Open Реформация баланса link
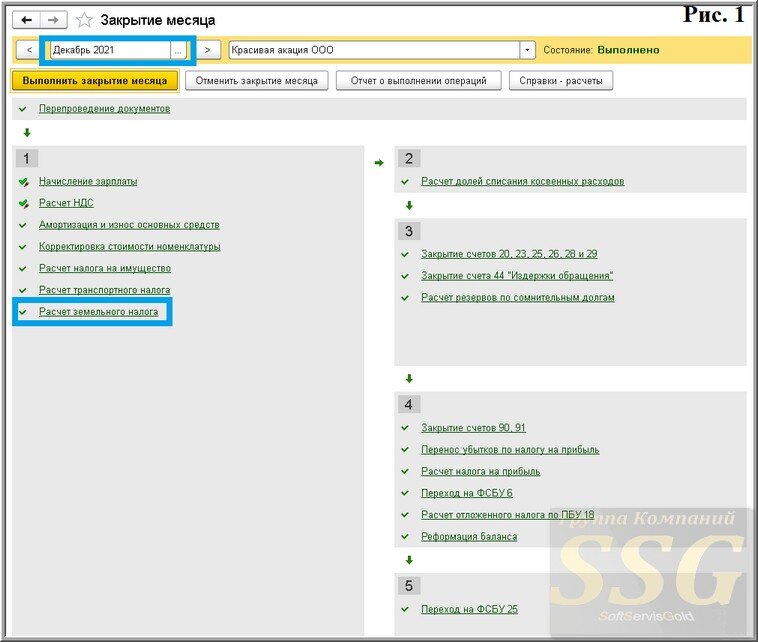The height and width of the screenshot is (642, 758). tap(469, 537)
